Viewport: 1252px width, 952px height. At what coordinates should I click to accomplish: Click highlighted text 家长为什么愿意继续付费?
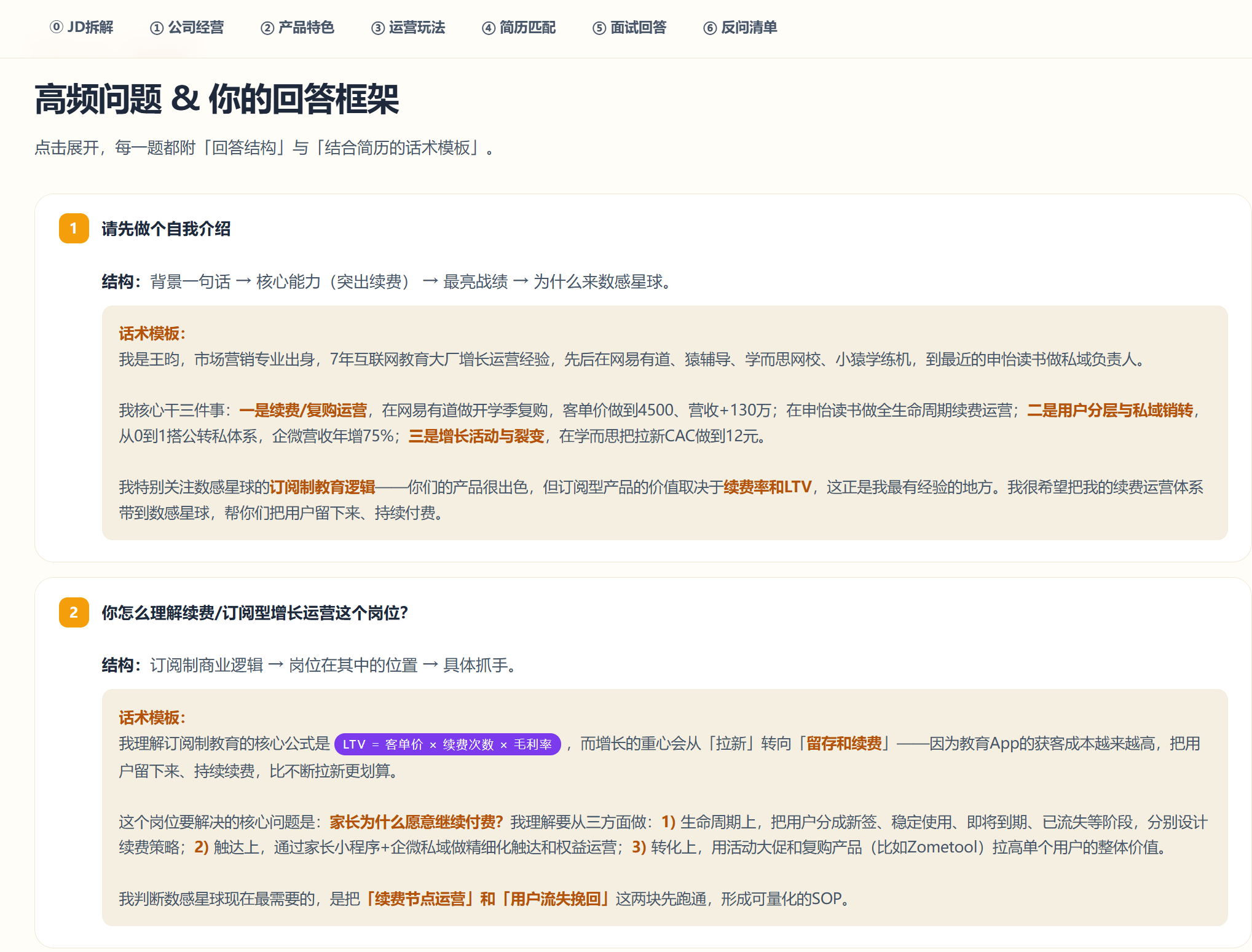416,822
